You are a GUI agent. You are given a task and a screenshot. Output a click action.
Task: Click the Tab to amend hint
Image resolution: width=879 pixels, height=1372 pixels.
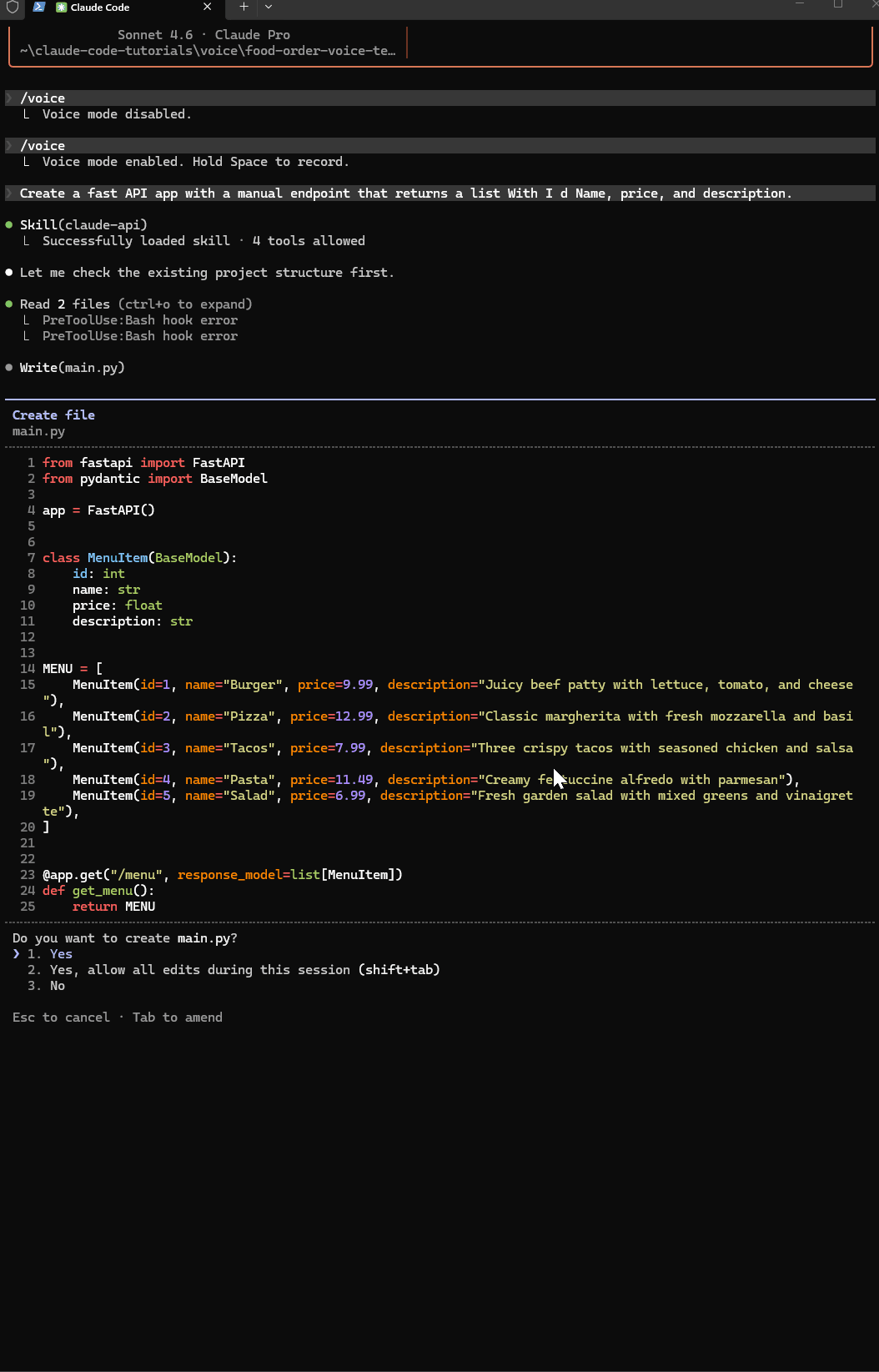click(177, 1018)
